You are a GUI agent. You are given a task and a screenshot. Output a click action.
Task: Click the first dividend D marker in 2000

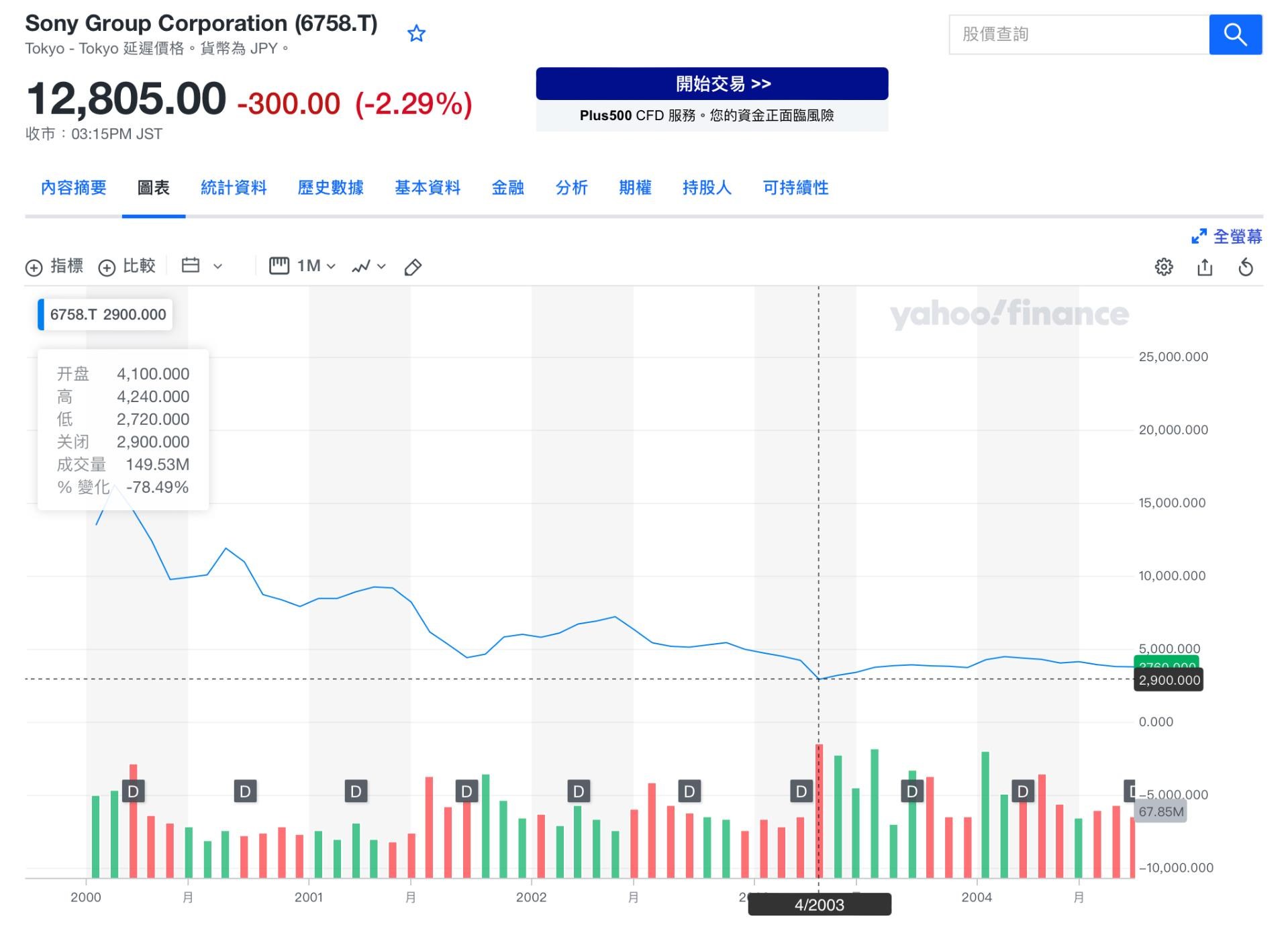[133, 791]
